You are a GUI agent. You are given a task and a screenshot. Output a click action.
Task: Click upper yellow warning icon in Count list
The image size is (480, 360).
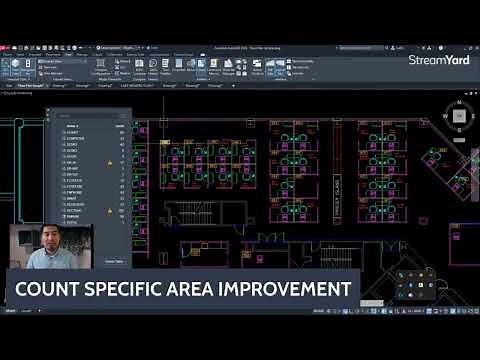coord(110,163)
